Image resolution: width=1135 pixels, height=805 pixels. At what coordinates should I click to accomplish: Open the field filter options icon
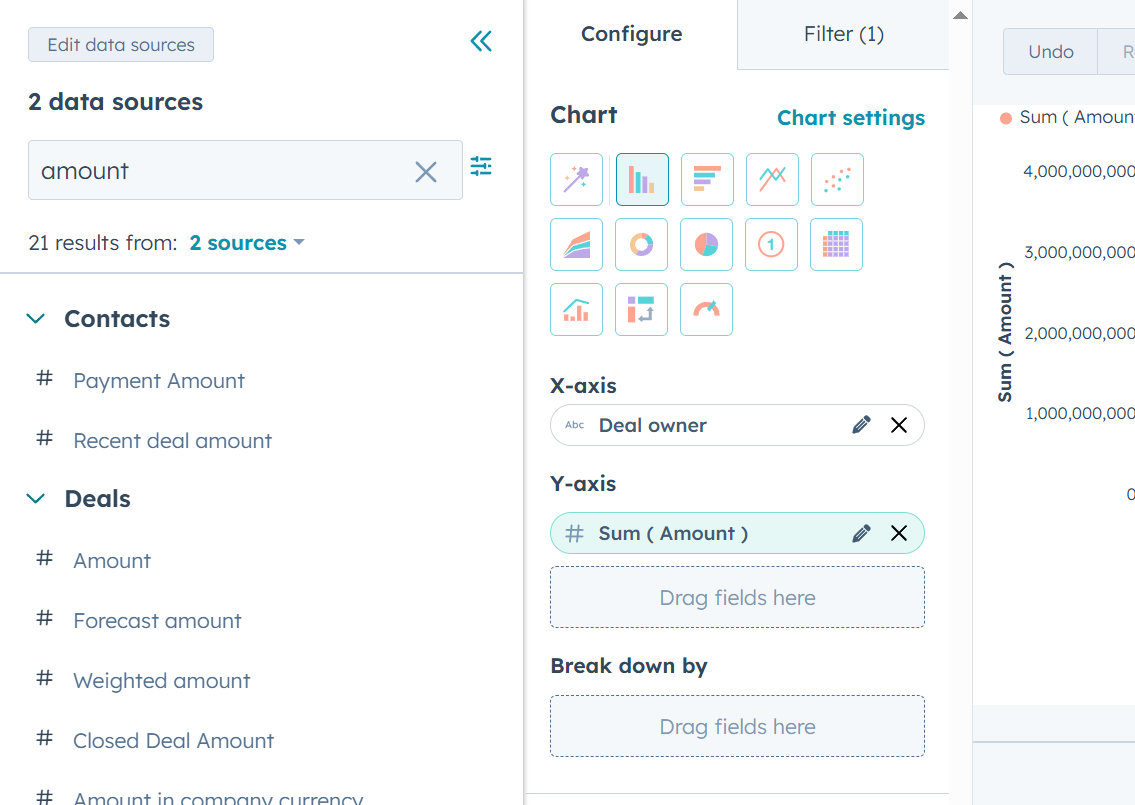pyautogui.click(x=481, y=167)
